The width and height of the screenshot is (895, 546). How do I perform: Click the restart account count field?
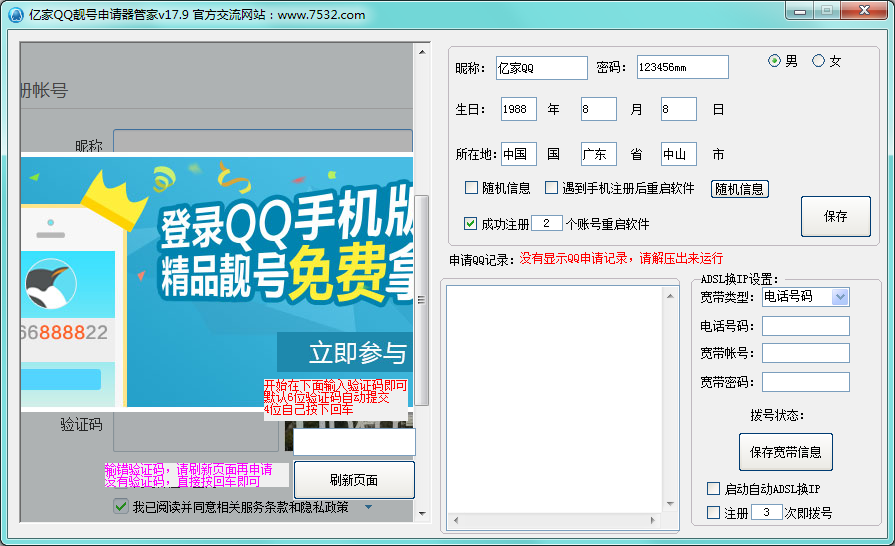[547, 223]
